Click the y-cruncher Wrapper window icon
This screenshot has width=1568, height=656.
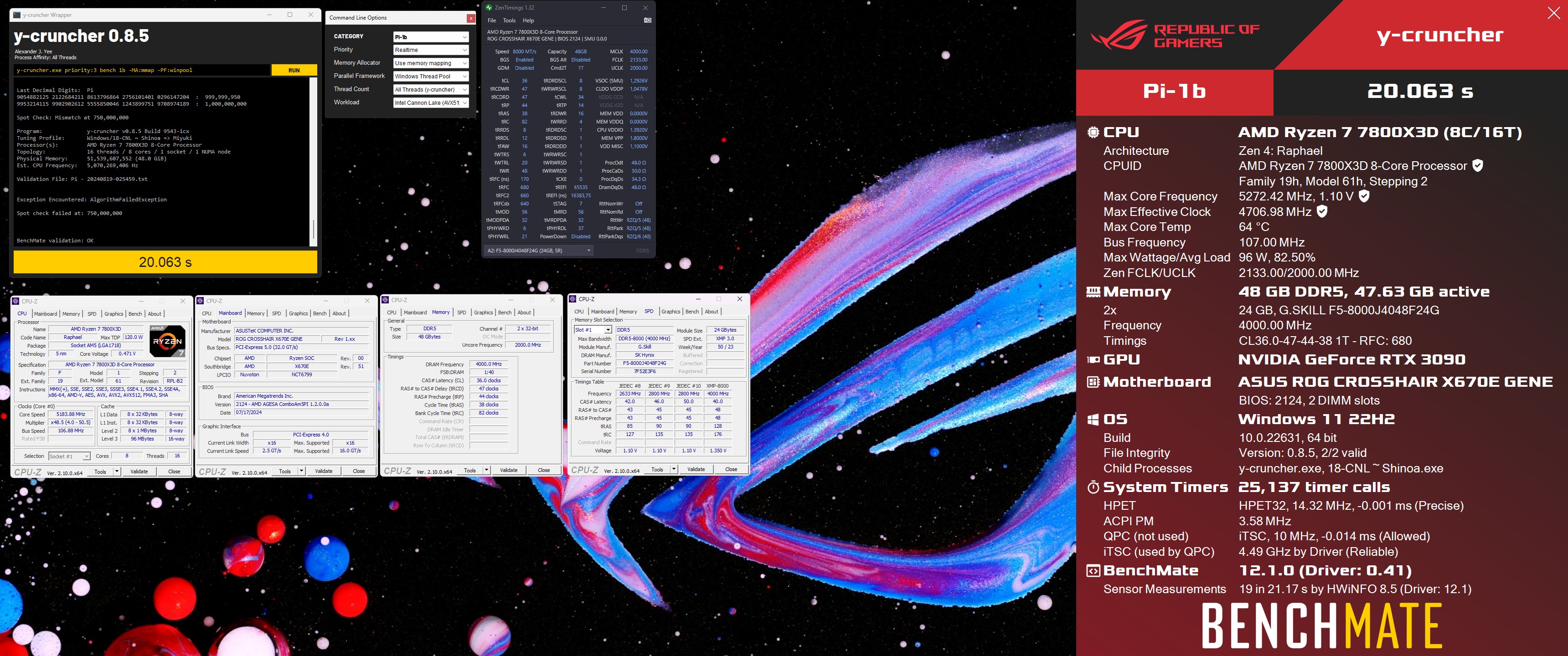18,15
